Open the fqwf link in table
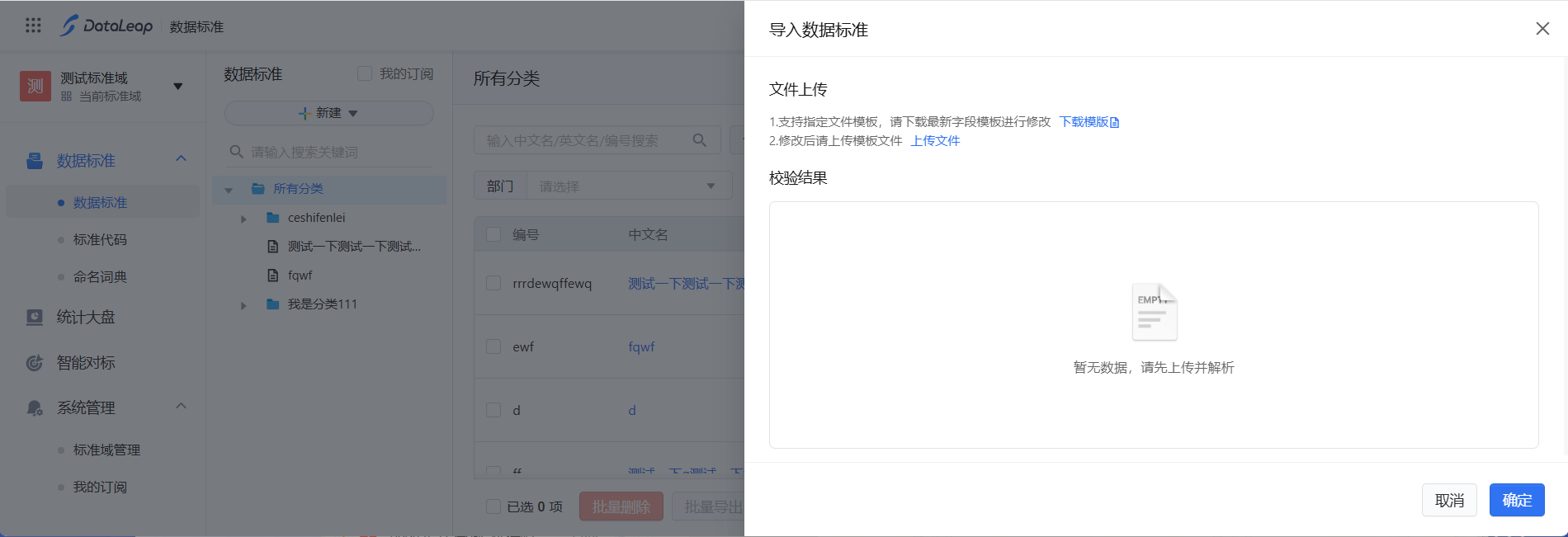 tap(641, 346)
